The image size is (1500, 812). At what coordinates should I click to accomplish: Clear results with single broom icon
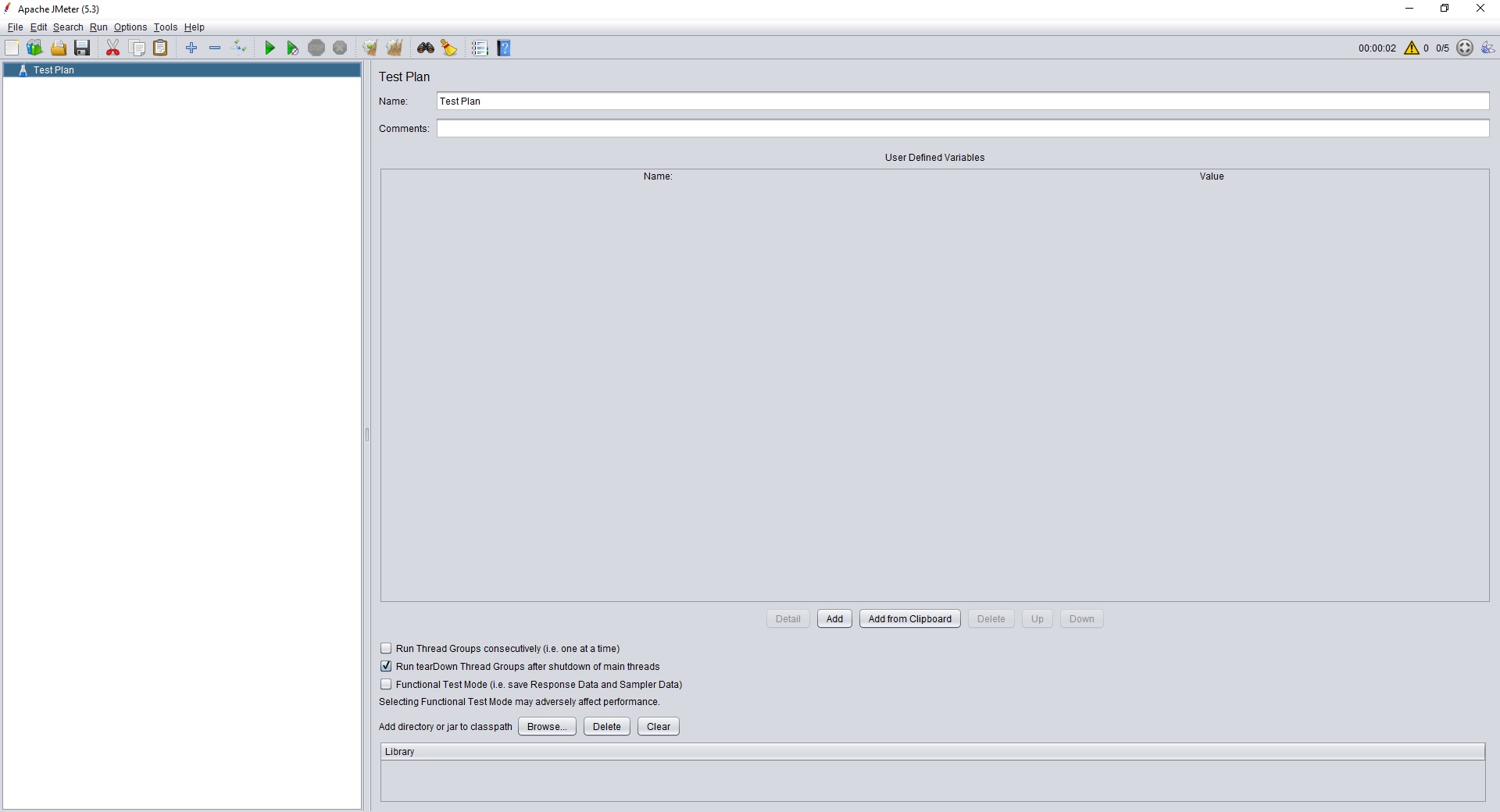tap(370, 48)
